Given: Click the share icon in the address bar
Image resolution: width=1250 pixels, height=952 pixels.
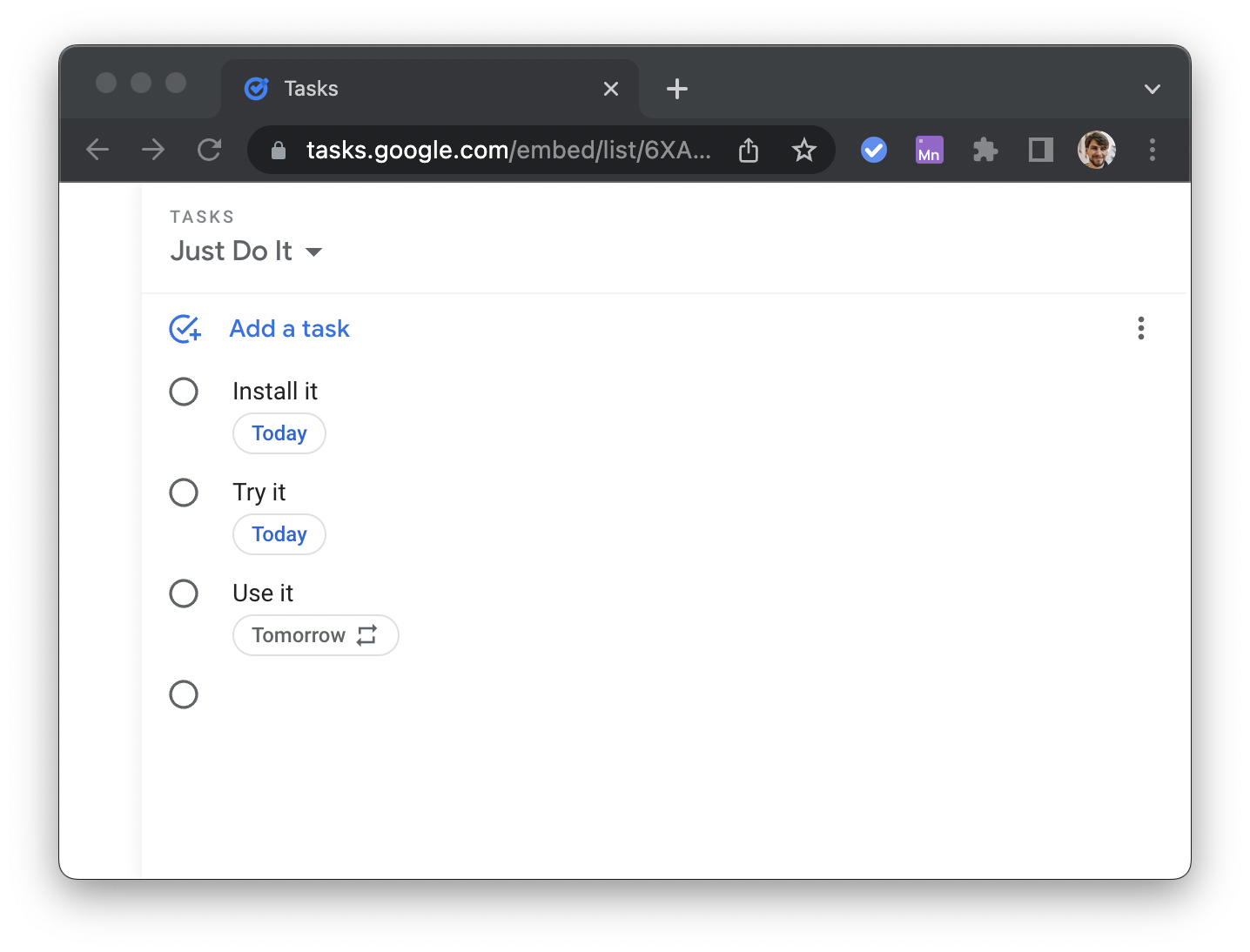Looking at the screenshot, I should 748,150.
